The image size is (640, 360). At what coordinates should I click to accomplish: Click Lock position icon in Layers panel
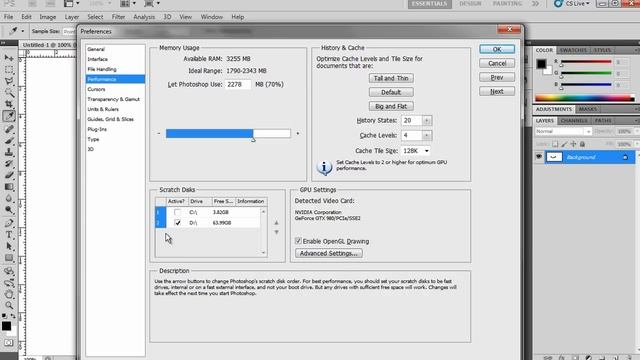[x=573, y=144]
